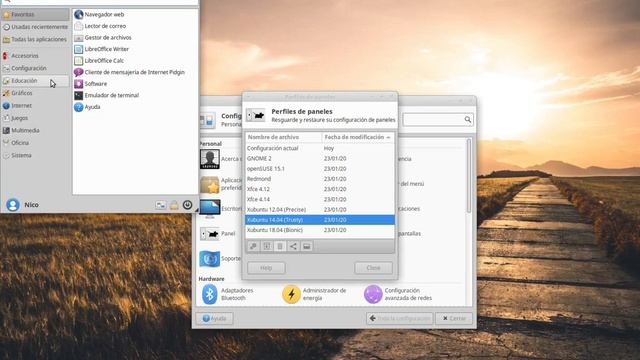Viewport: 640px width, 360px height.
Task: Open the Panel settings item
Action: coord(218,234)
